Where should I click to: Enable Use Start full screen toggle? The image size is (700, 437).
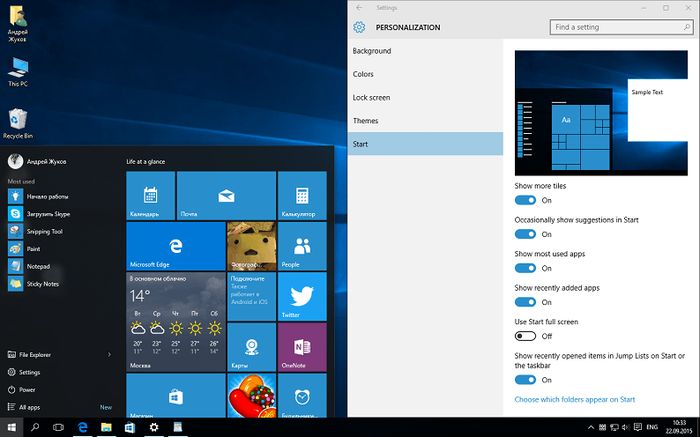coord(525,336)
